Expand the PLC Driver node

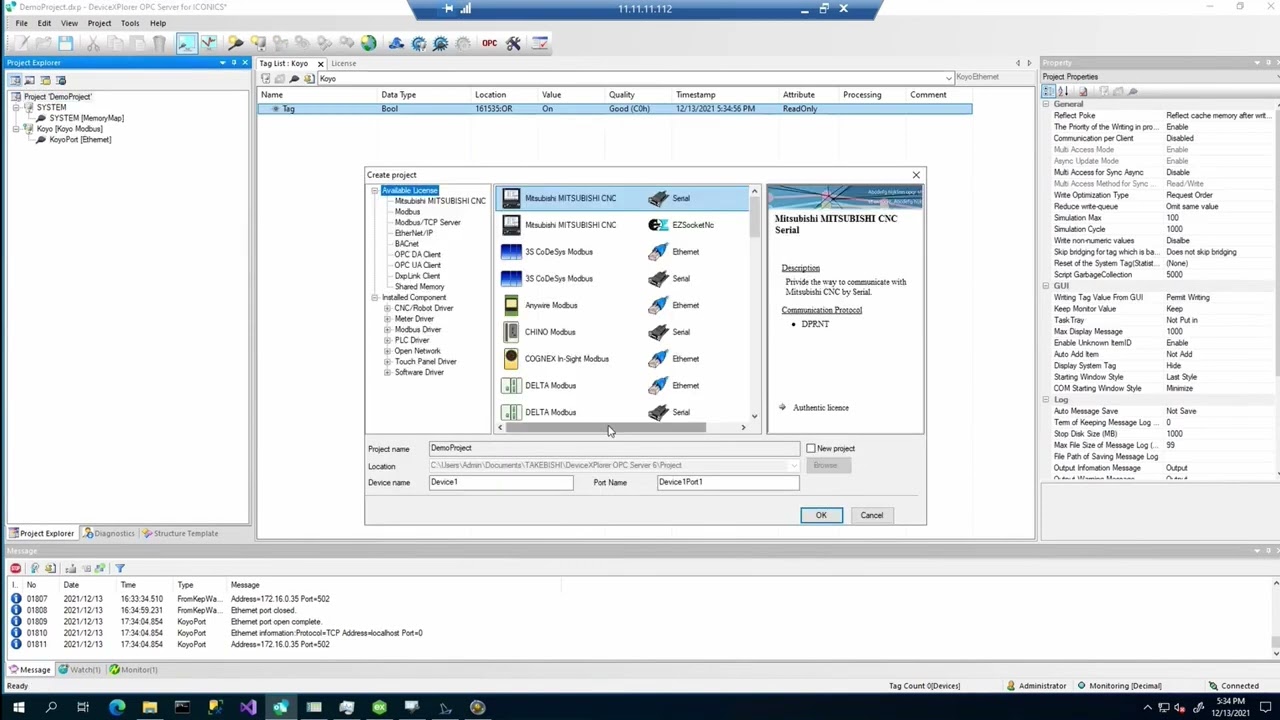click(x=387, y=340)
